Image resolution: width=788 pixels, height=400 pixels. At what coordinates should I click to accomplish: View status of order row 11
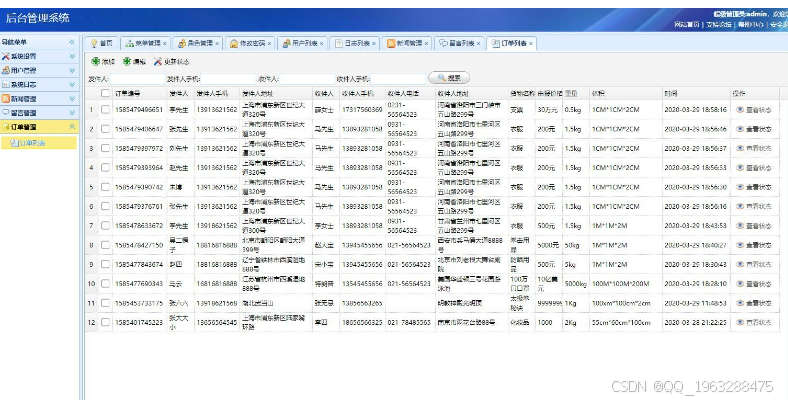tap(753, 303)
